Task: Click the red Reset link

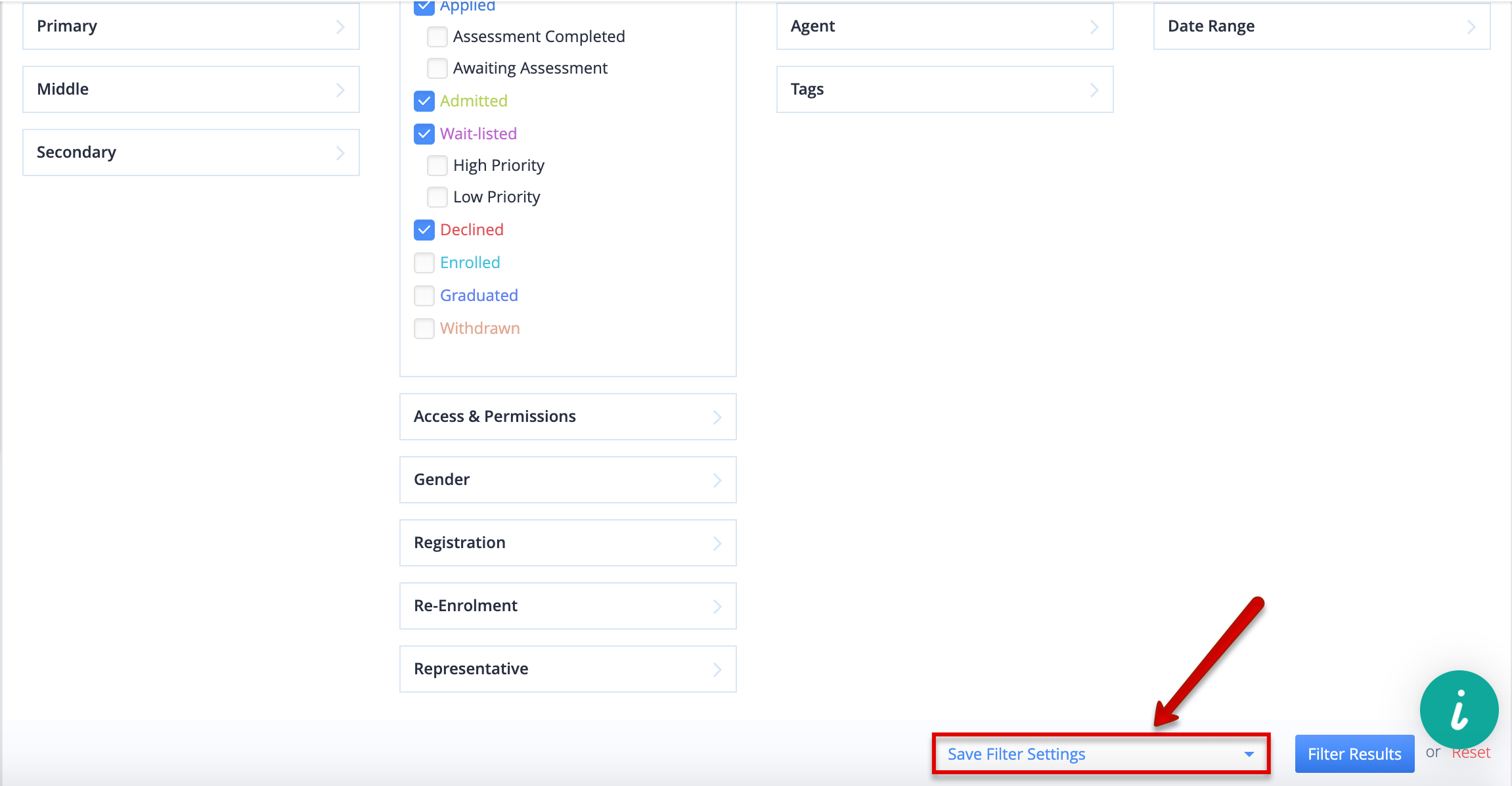Action: pos(1471,753)
